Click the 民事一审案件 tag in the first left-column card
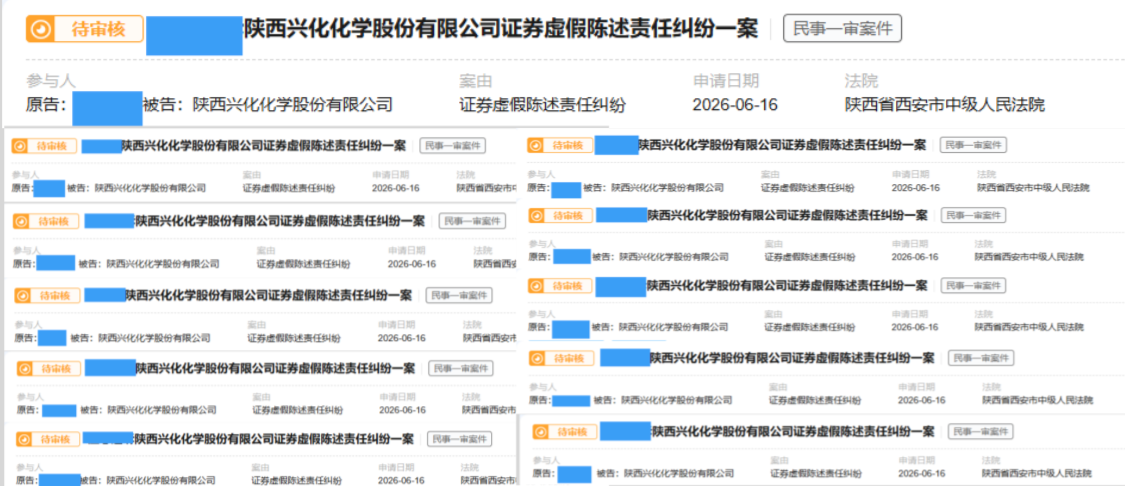1125x486 pixels. click(x=453, y=146)
